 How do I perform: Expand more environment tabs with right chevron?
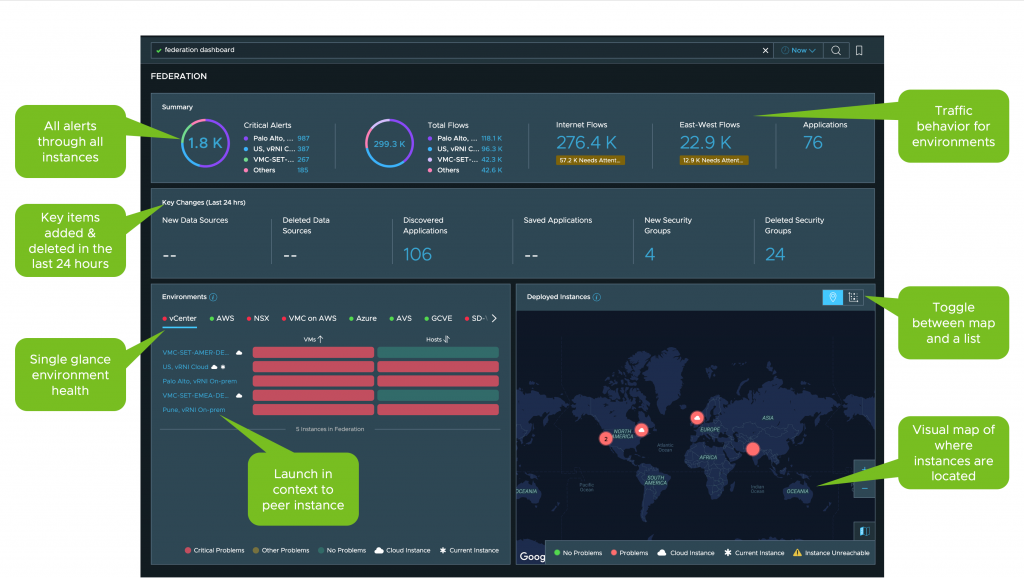493,318
